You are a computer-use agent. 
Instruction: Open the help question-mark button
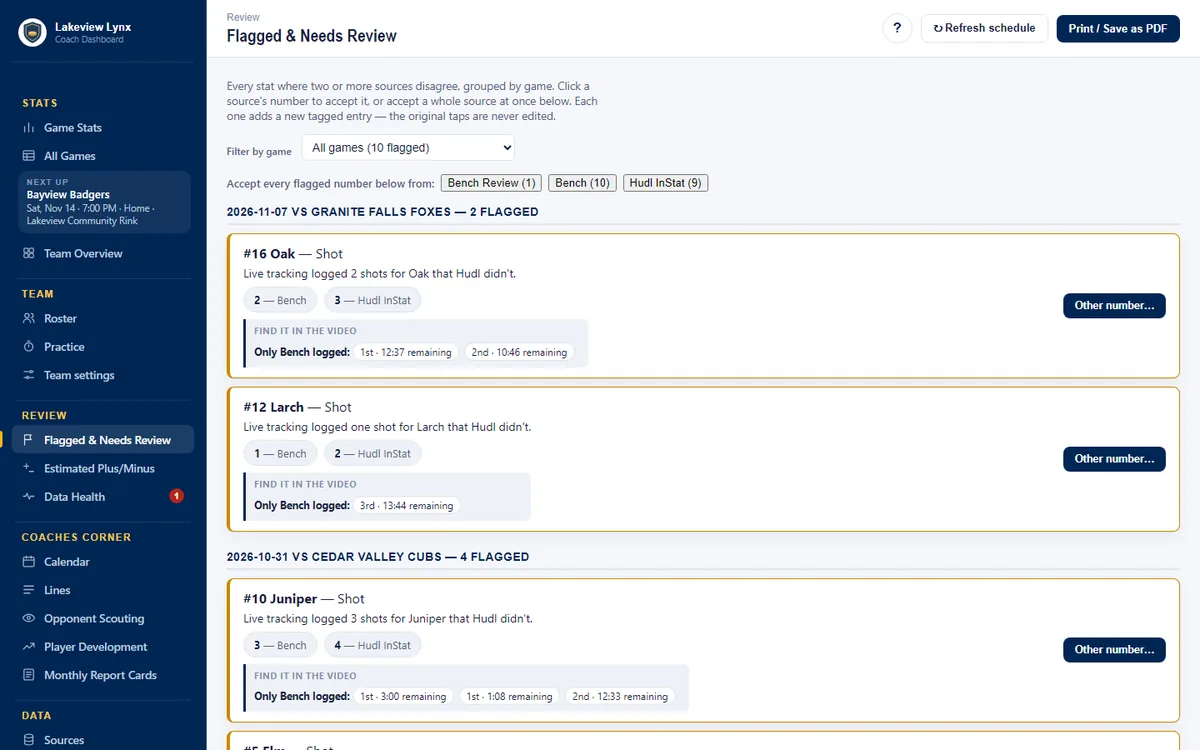(897, 28)
